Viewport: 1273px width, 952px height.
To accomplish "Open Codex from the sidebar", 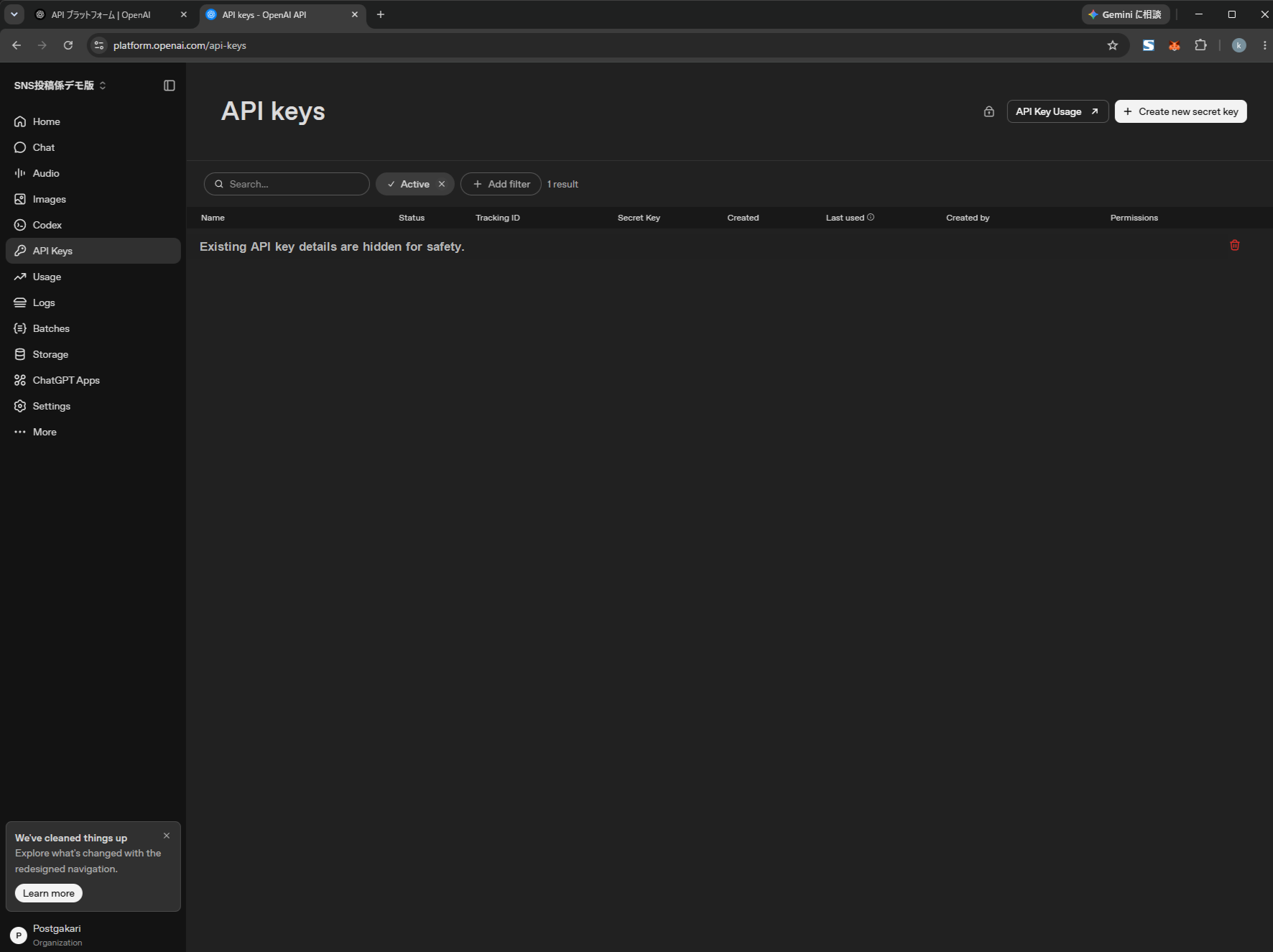I will tap(93, 225).
